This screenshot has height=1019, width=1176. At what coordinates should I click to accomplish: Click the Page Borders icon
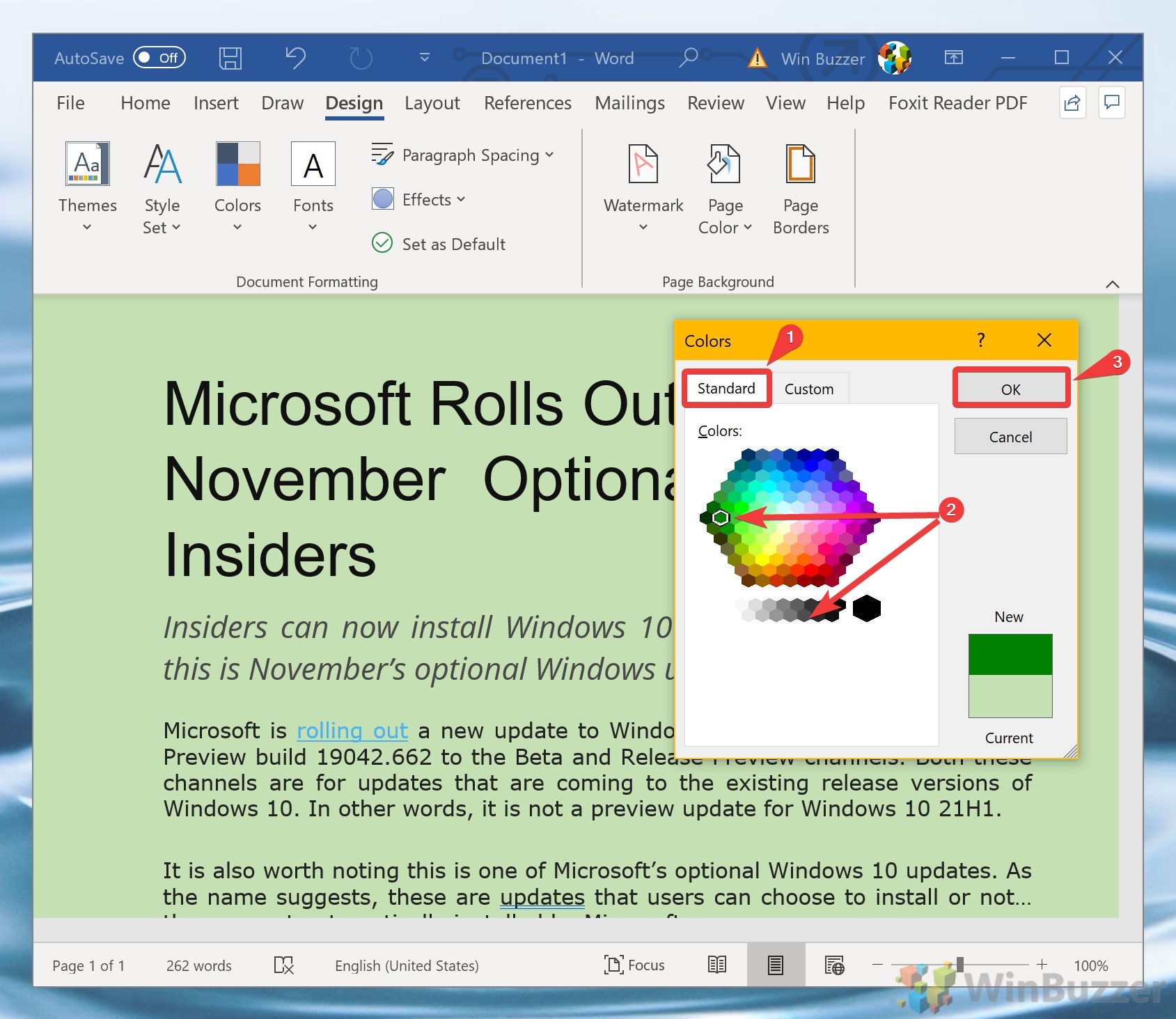[x=801, y=164]
